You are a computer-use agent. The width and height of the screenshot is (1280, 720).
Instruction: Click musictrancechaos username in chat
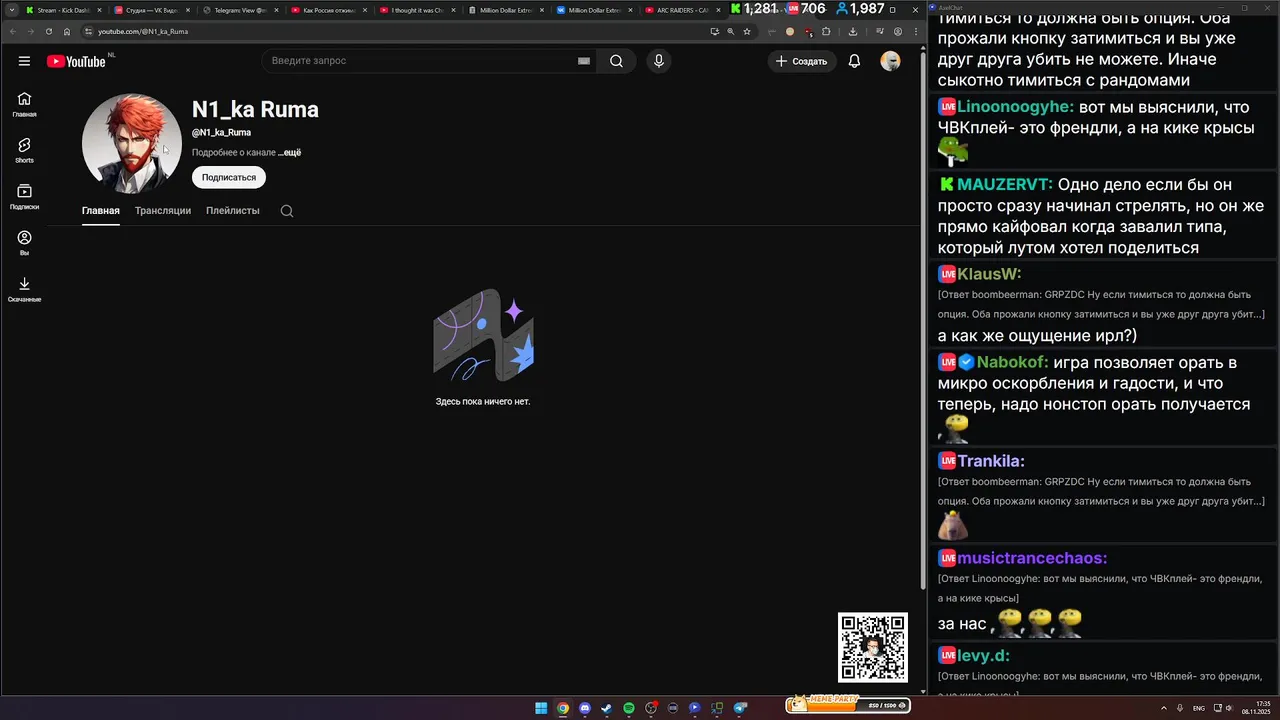pyautogui.click(x=1032, y=558)
